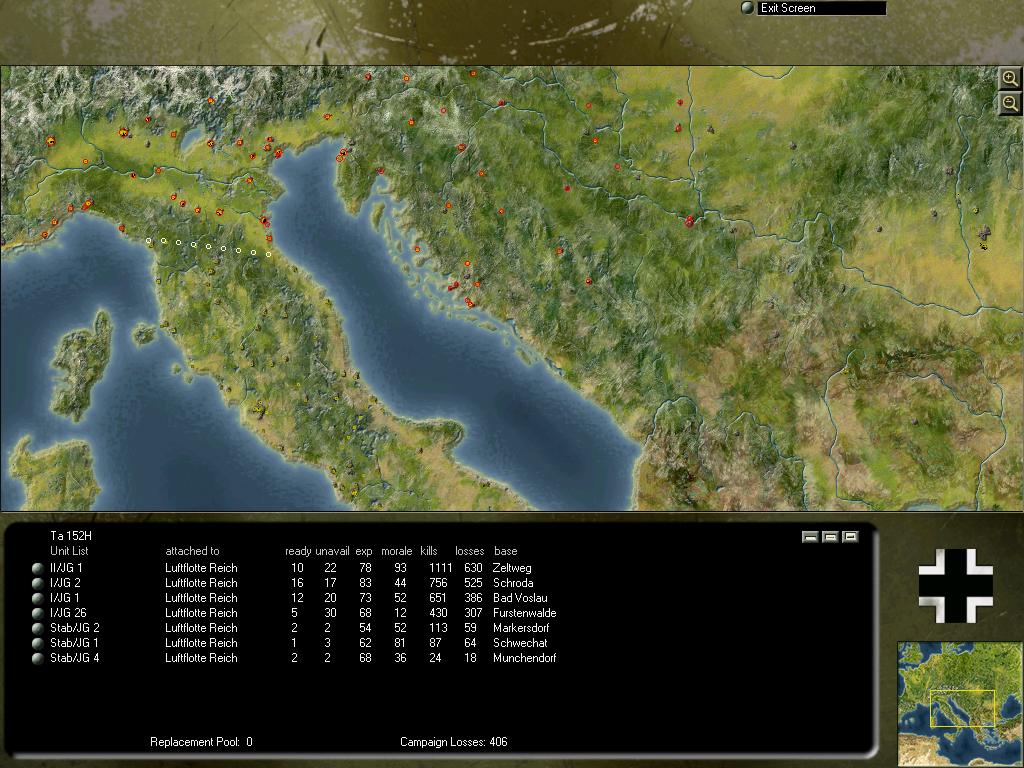Click the 'base' column header
1024x768 pixels.
click(x=505, y=551)
